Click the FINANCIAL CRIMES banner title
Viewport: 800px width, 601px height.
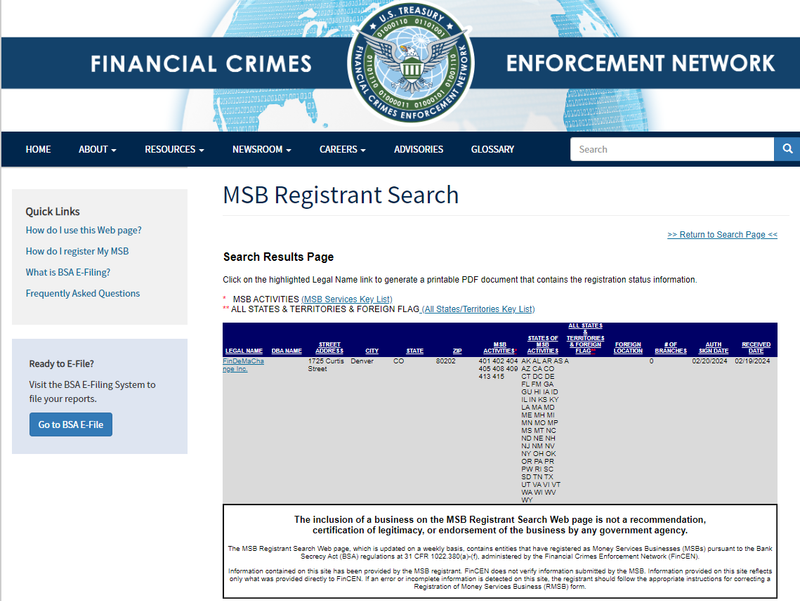[x=201, y=64]
